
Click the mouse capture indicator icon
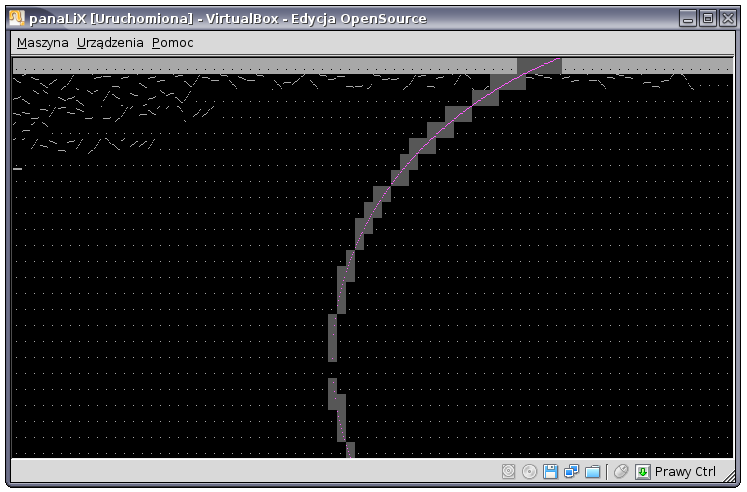pyautogui.click(x=621, y=471)
